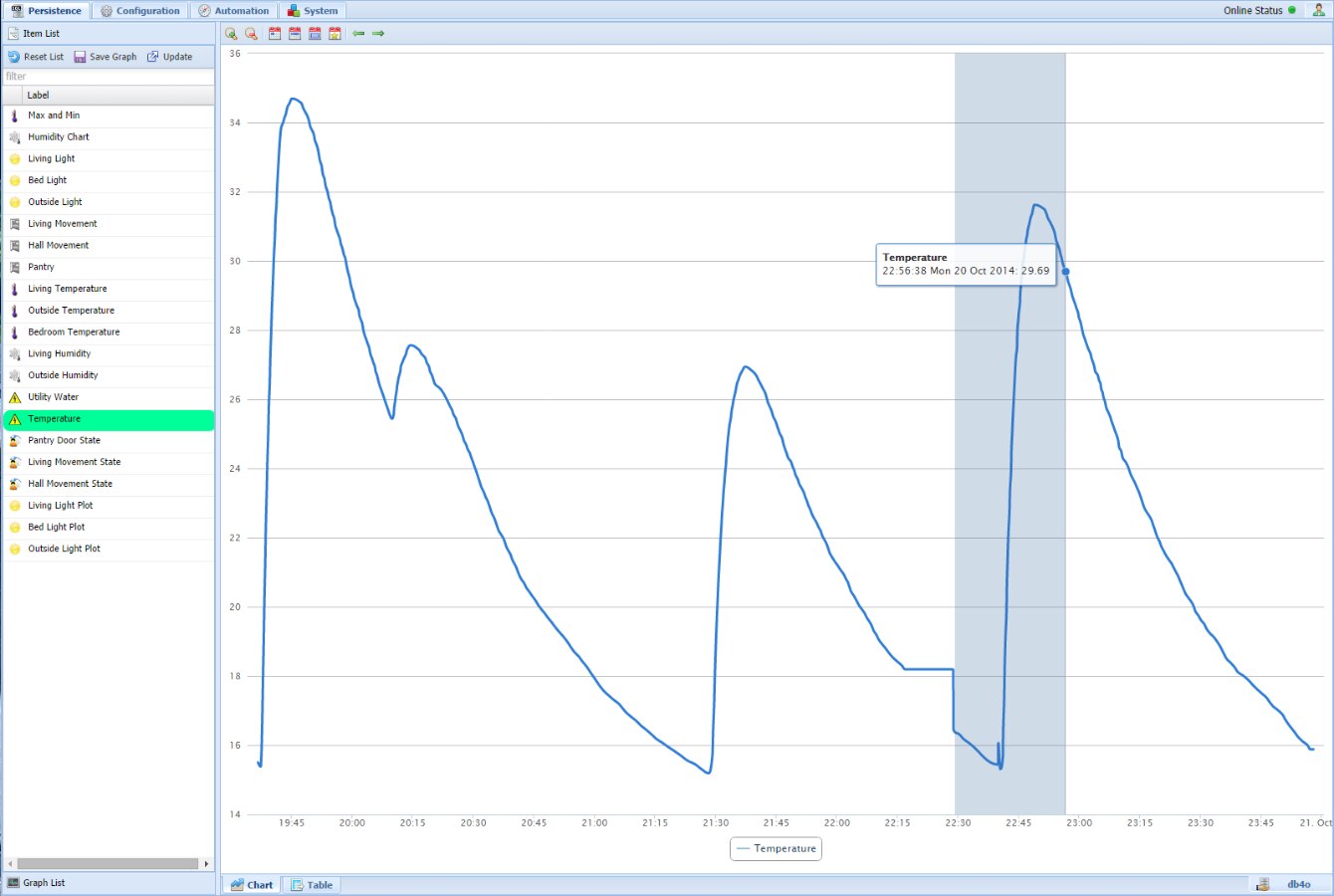Switch to the Table view tab

tap(312, 885)
